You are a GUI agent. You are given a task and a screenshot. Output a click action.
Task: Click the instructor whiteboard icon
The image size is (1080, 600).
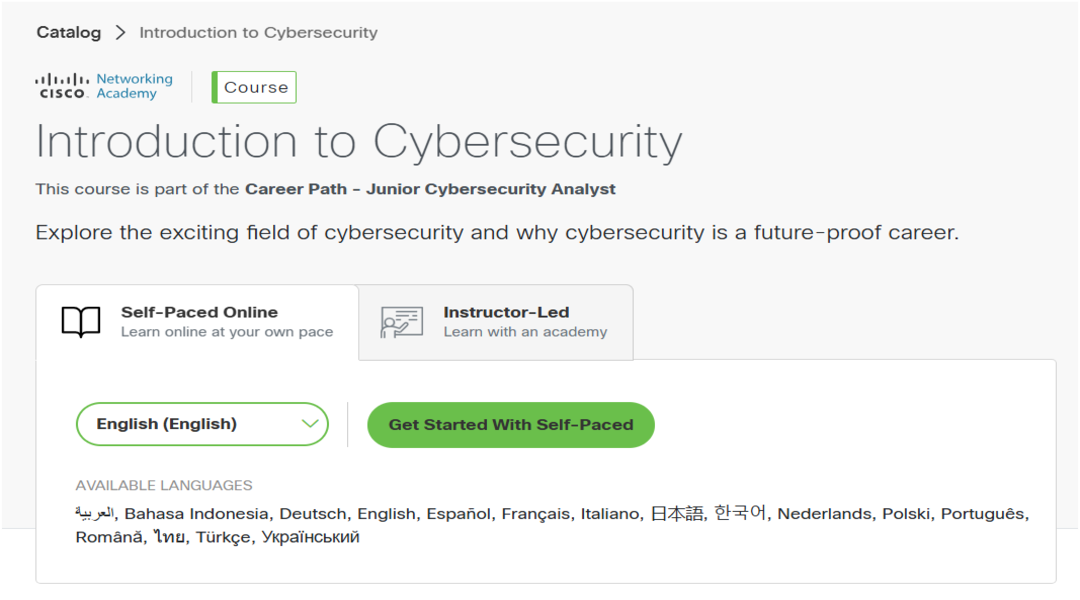tap(402, 322)
